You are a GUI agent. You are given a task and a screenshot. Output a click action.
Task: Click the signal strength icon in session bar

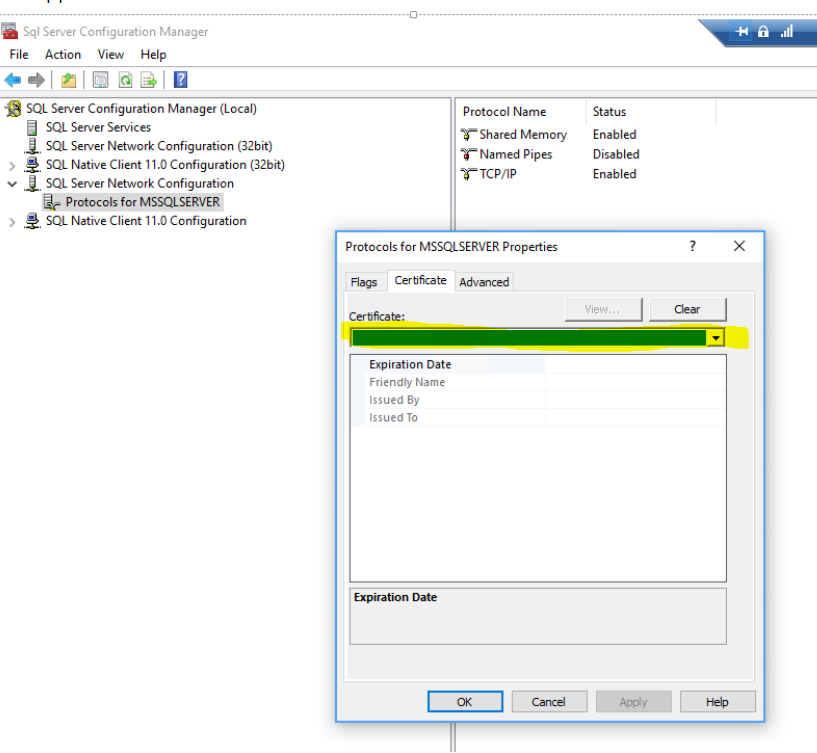click(x=787, y=32)
